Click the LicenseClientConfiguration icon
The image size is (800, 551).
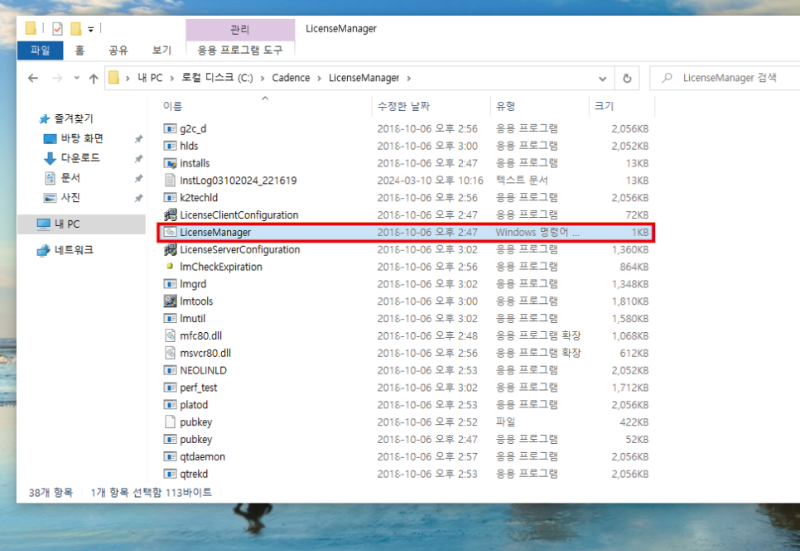click(170, 215)
